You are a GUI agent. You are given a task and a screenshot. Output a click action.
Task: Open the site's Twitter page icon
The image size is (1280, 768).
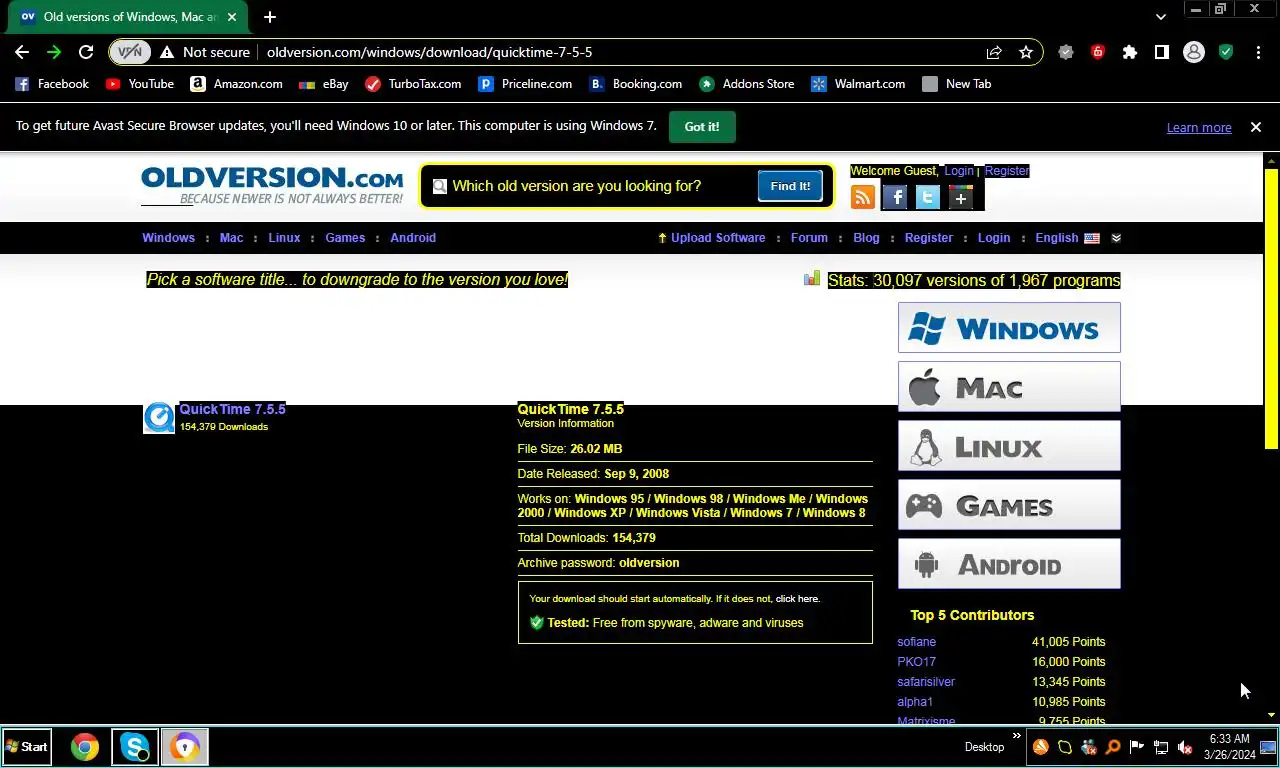tap(928, 197)
